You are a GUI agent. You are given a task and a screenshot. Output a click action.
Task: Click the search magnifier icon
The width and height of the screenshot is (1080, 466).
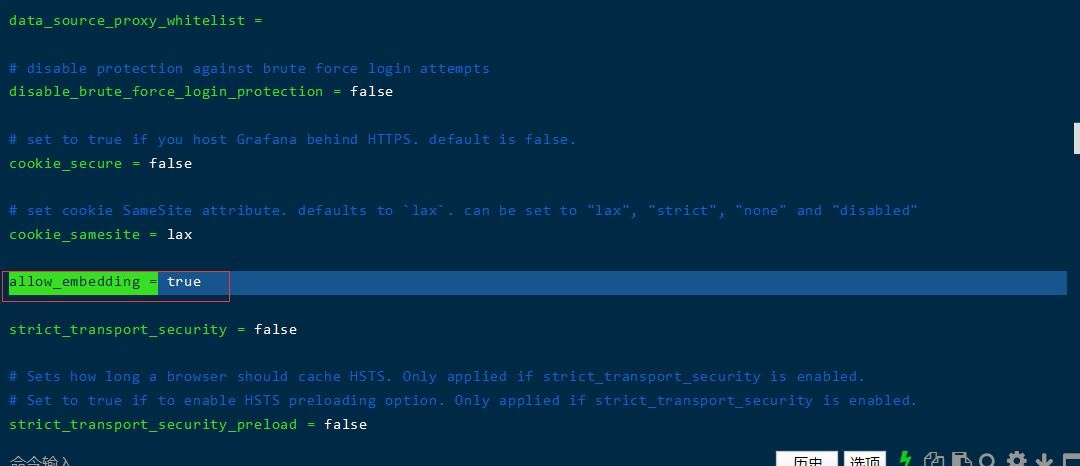pyautogui.click(x=988, y=460)
